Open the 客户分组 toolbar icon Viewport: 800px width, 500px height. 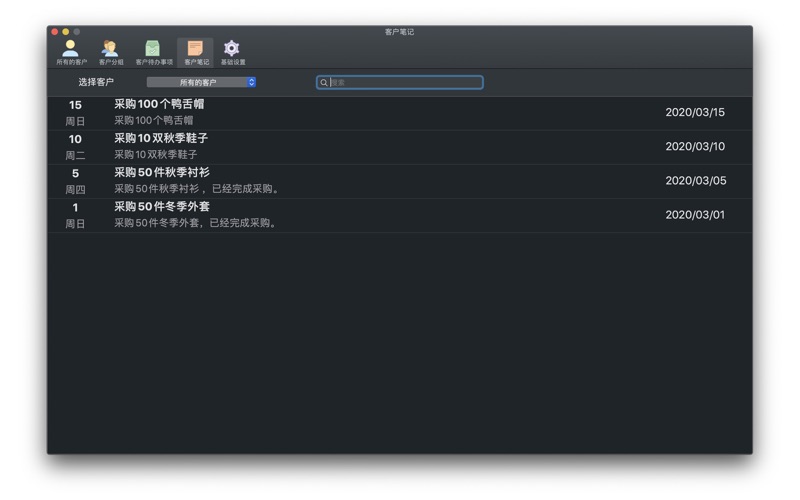[x=111, y=52]
